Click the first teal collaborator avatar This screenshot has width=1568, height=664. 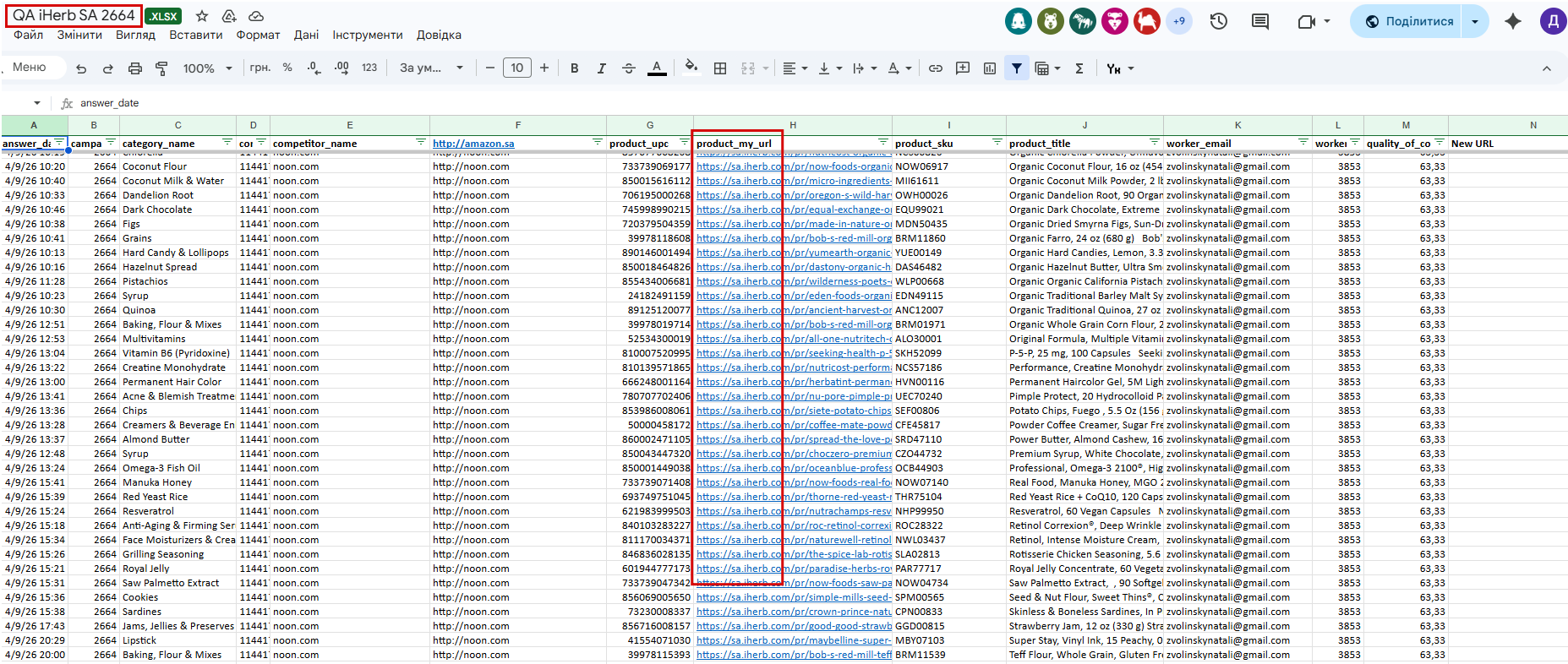pyautogui.click(x=1019, y=21)
